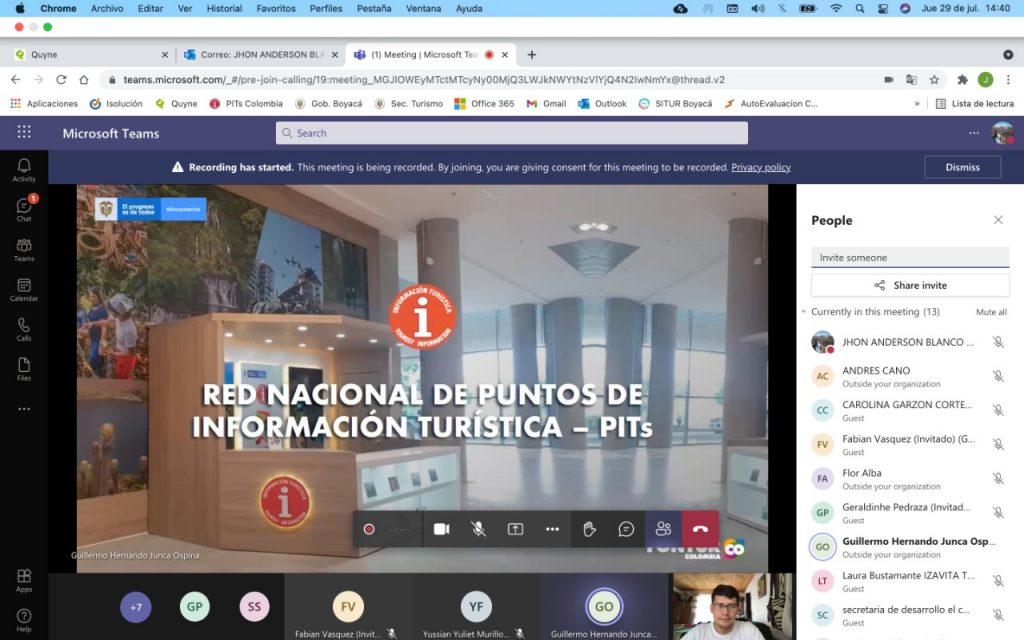Reload the current page
The width and height of the screenshot is (1024, 640).
[61, 80]
